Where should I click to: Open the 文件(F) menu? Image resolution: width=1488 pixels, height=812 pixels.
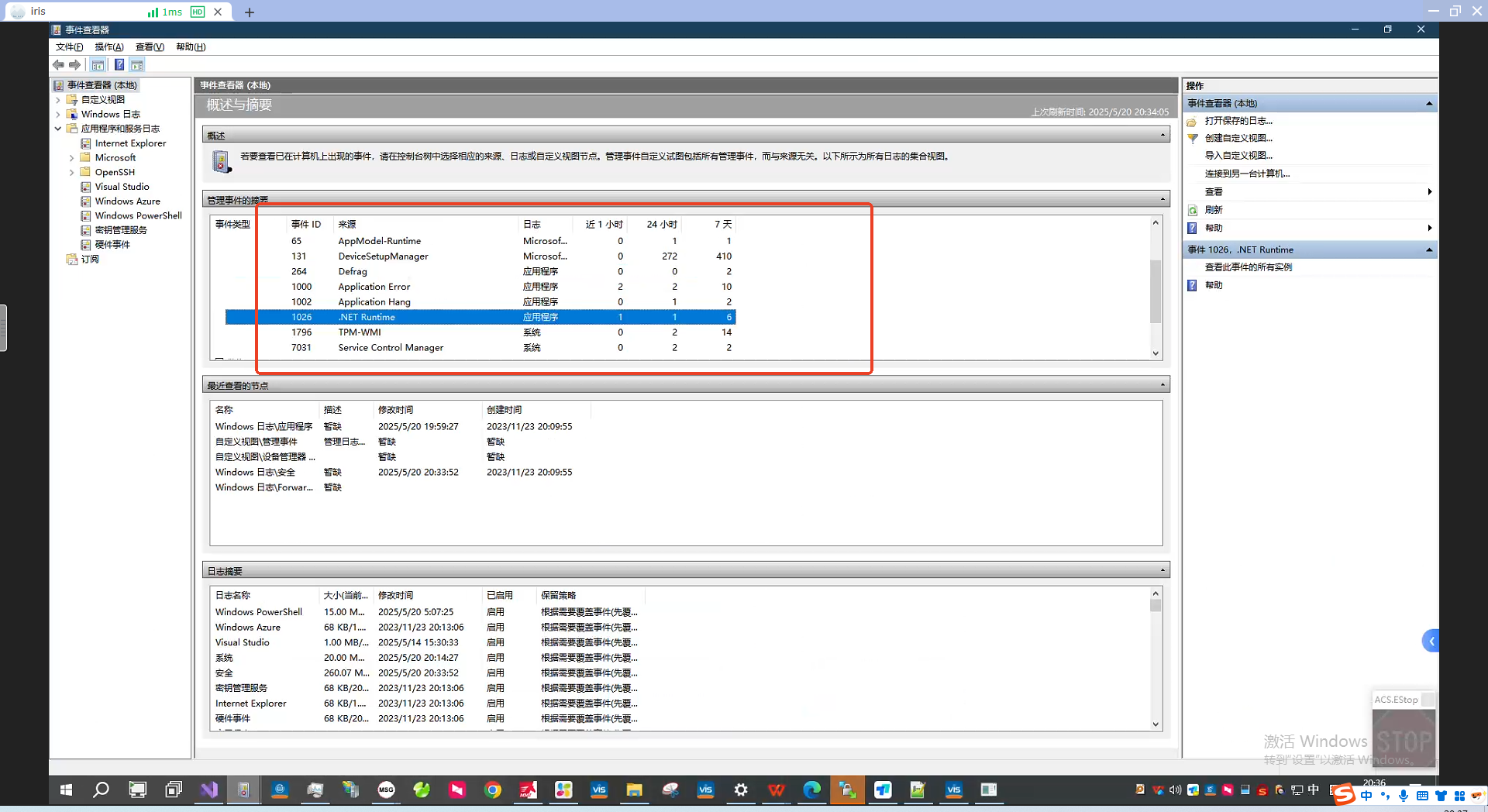[69, 47]
